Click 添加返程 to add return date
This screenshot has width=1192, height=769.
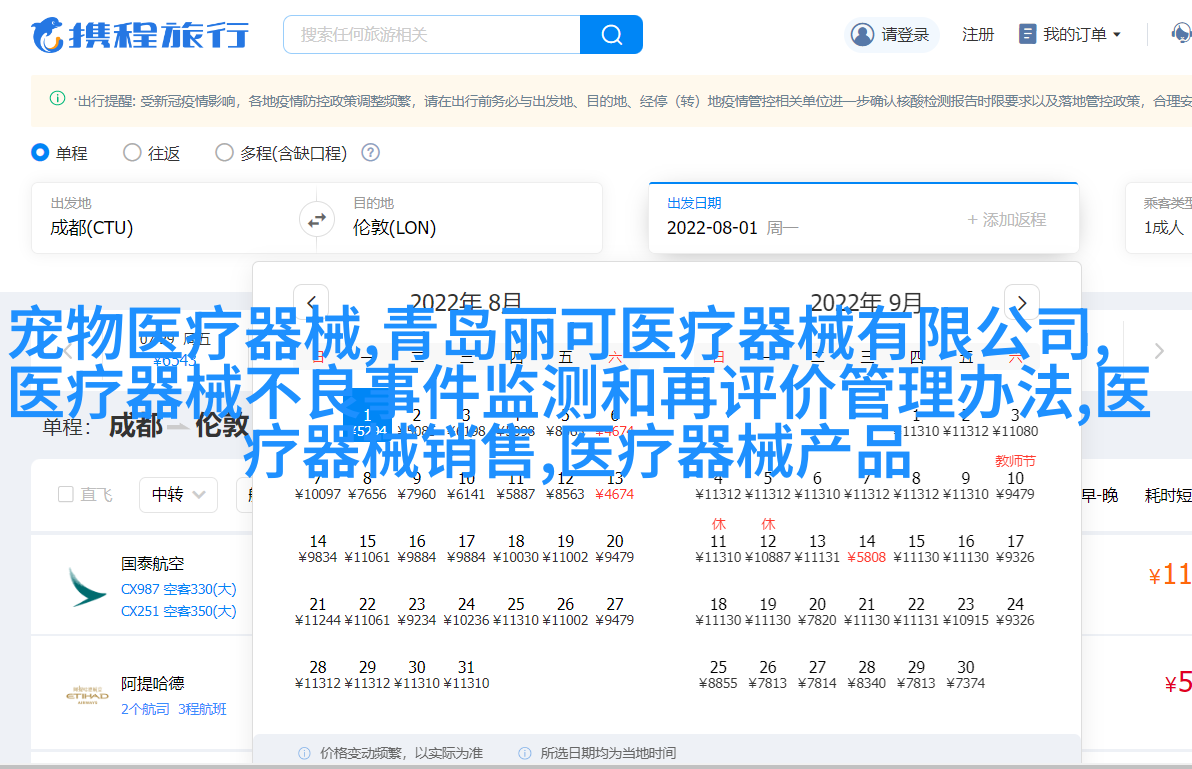click(1006, 220)
